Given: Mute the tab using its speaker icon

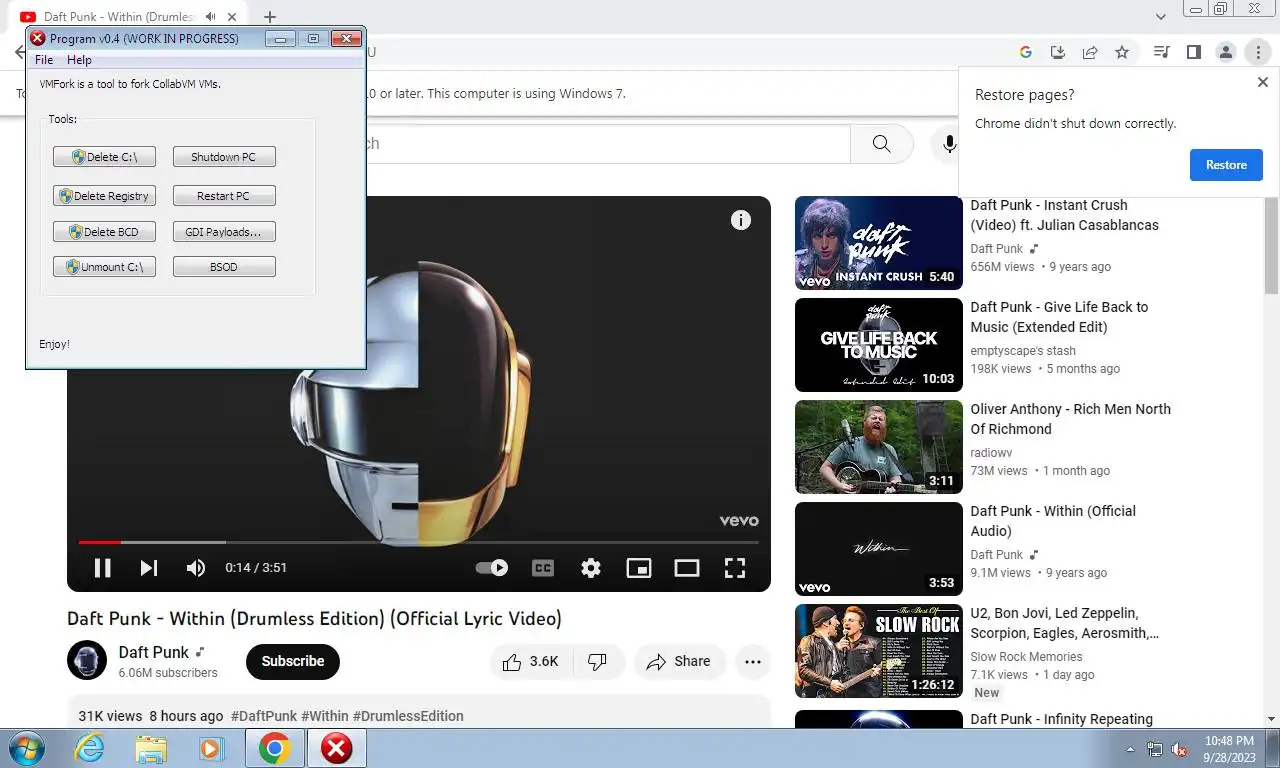Looking at the screenshot, I should pos(211,17).
